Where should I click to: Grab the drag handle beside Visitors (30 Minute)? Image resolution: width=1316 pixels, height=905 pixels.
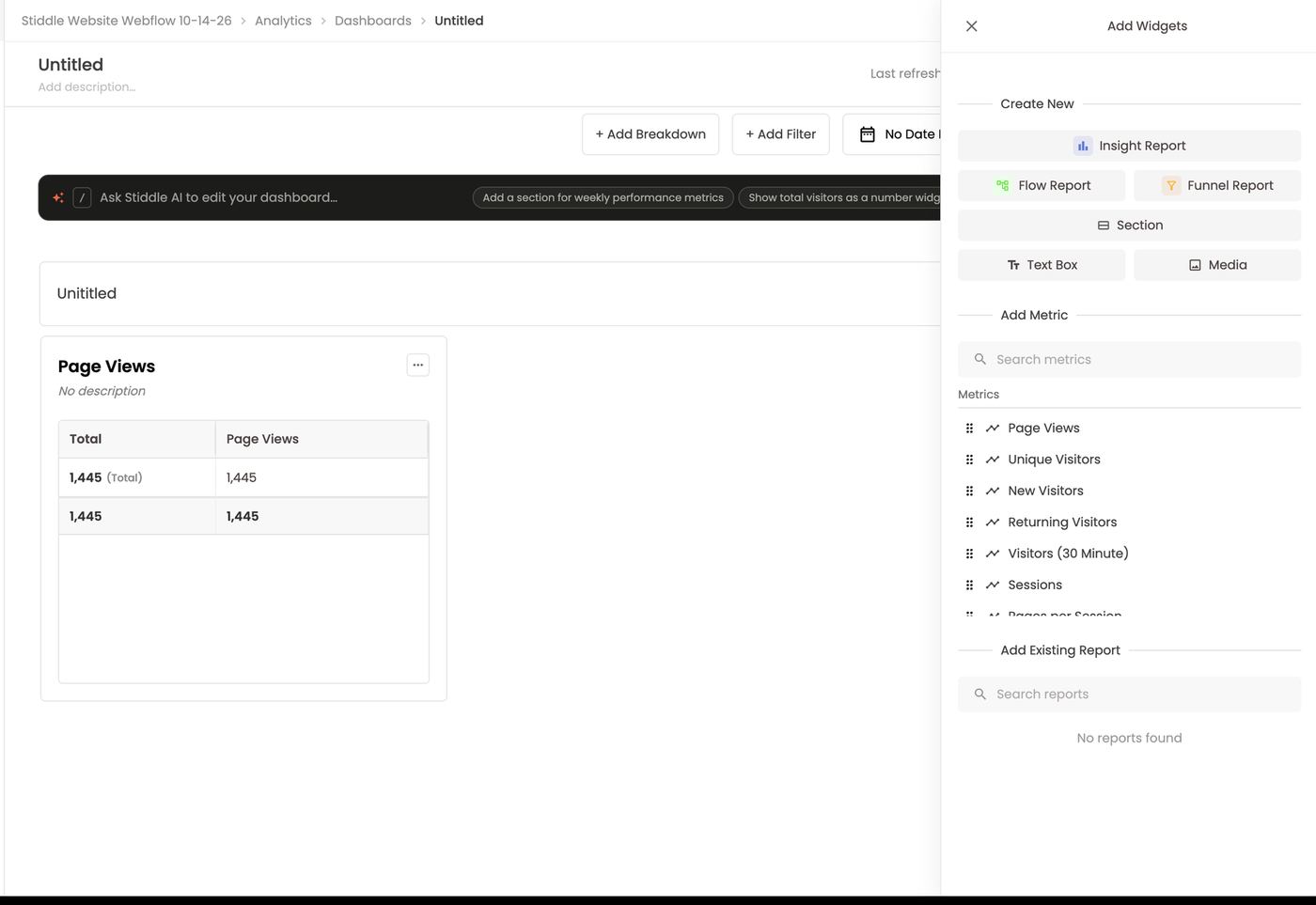[x=969, y=554]
